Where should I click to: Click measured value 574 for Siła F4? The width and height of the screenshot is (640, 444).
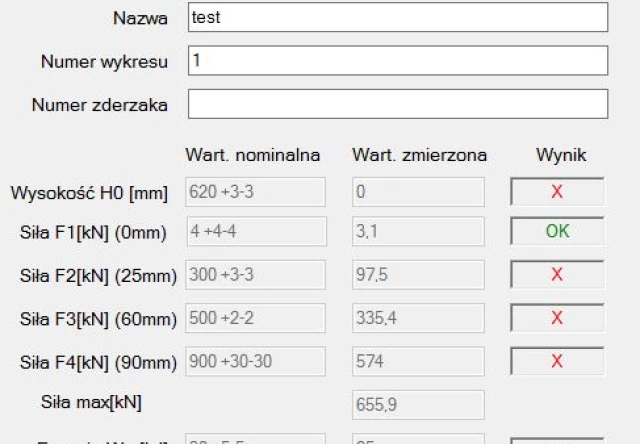click(418, 361)
